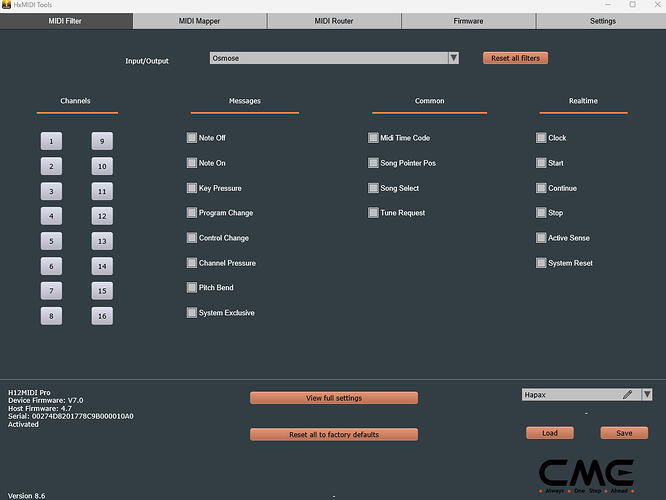Tick the System Reset checkbox
The width and height of the screenshot is (666, 500).
(541, 263)
